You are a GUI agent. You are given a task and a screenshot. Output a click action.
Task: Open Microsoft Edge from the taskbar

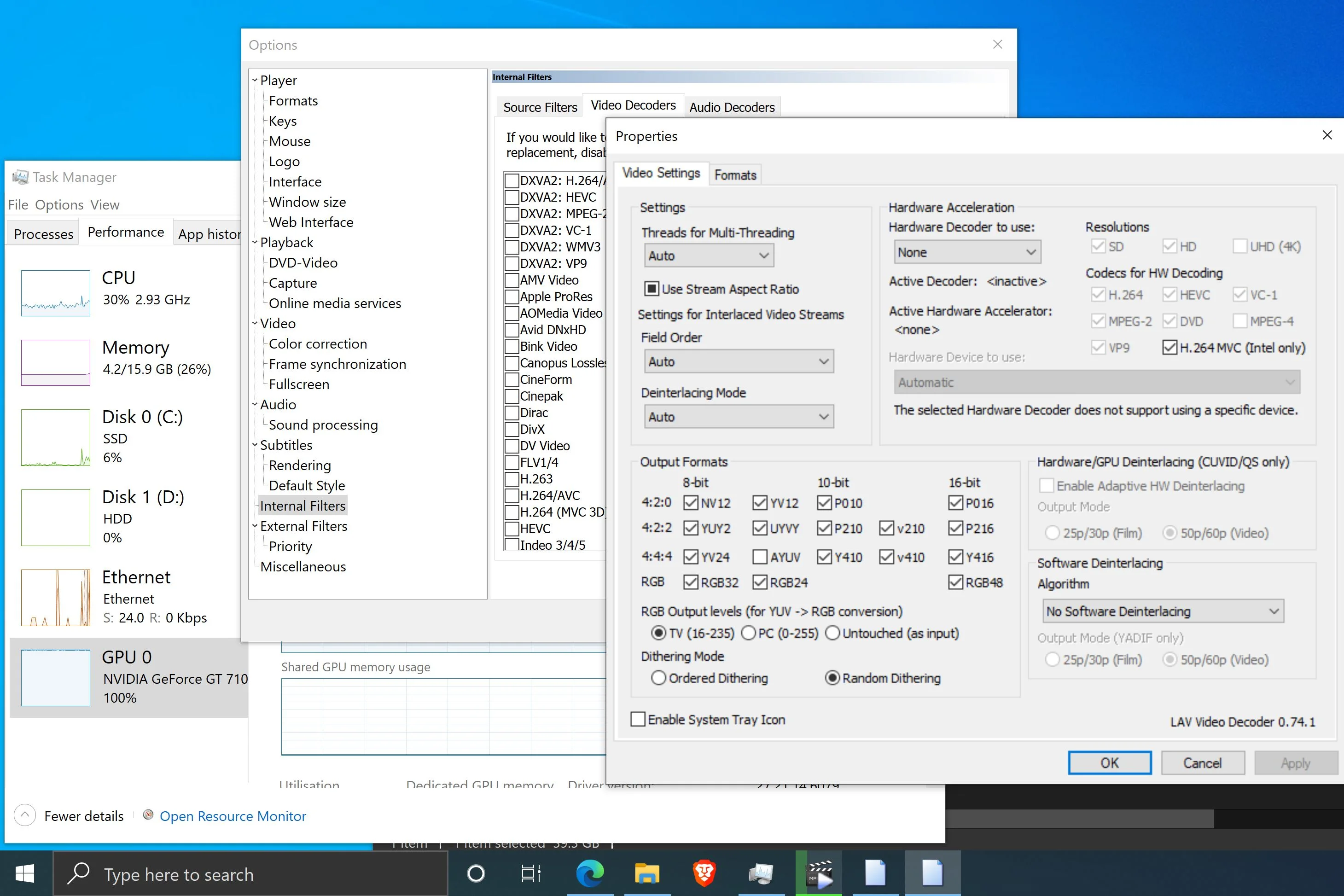(x=589, y=873)
